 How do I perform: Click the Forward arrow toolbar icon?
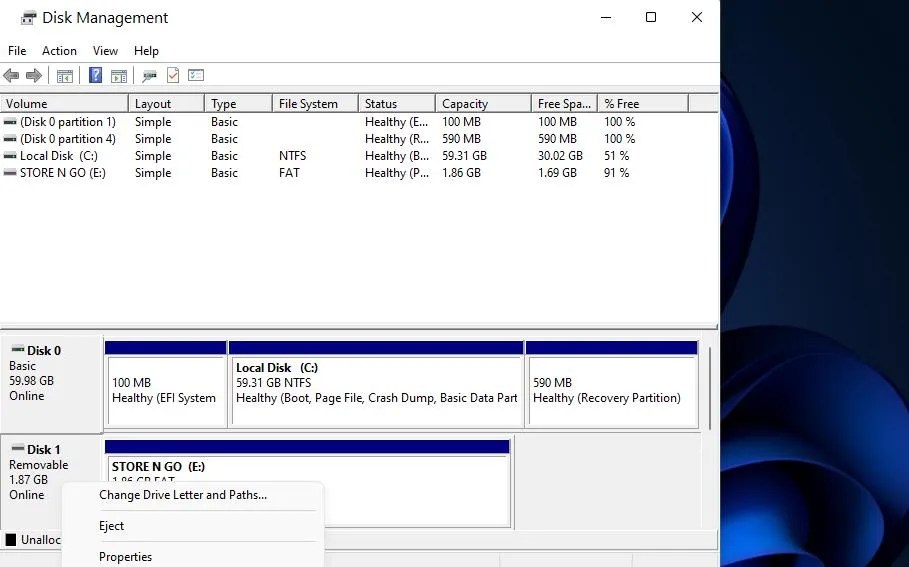pyautogui.click(x=34, y=75)
